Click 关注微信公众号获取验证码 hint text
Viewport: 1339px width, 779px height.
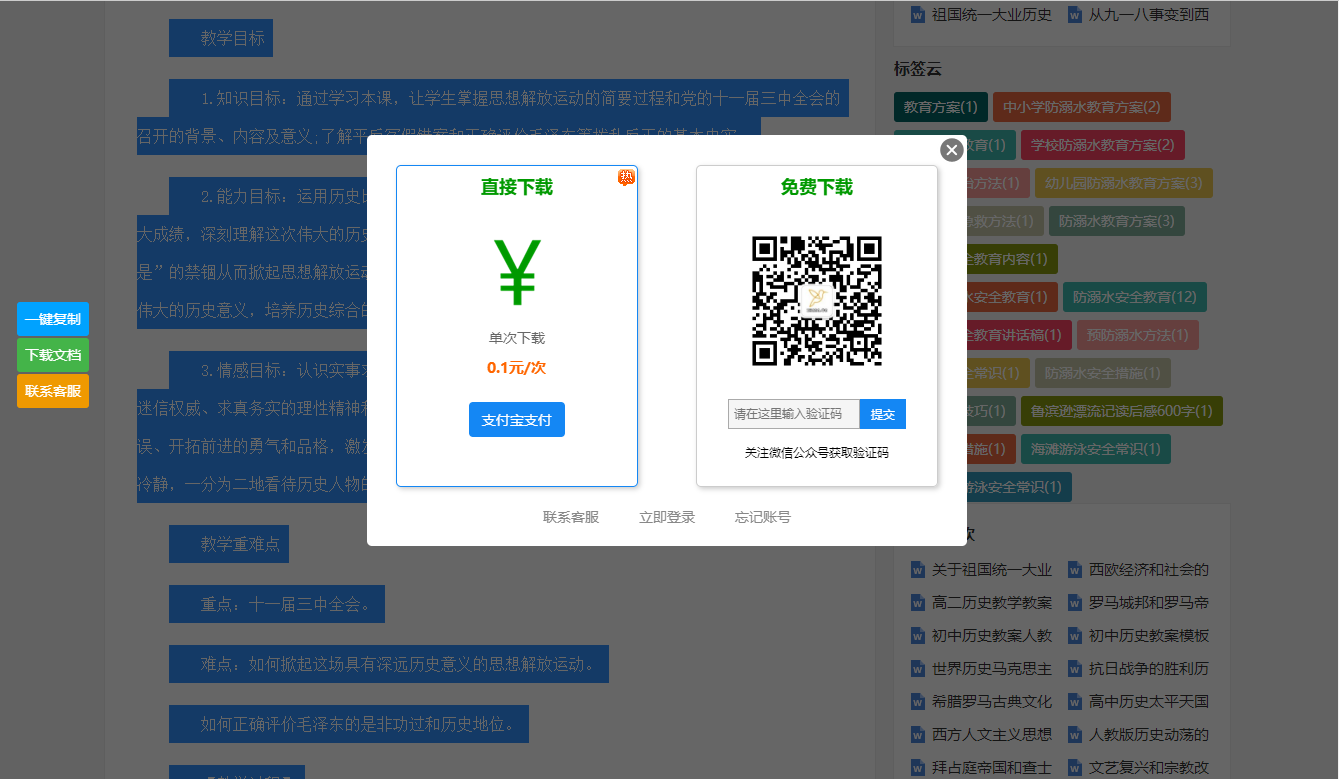817,453
